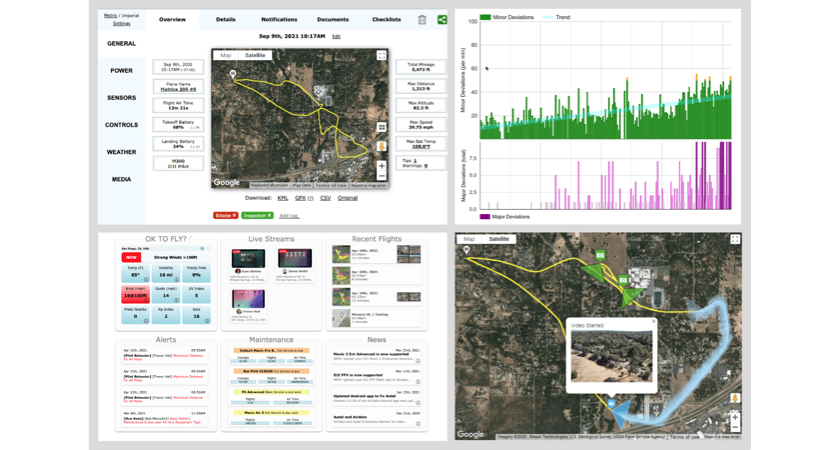Viewport: 840px width, 450px height.
Task: Expand the bottom-right flight map to fullscreen
Action: click(x=735, y=239)
